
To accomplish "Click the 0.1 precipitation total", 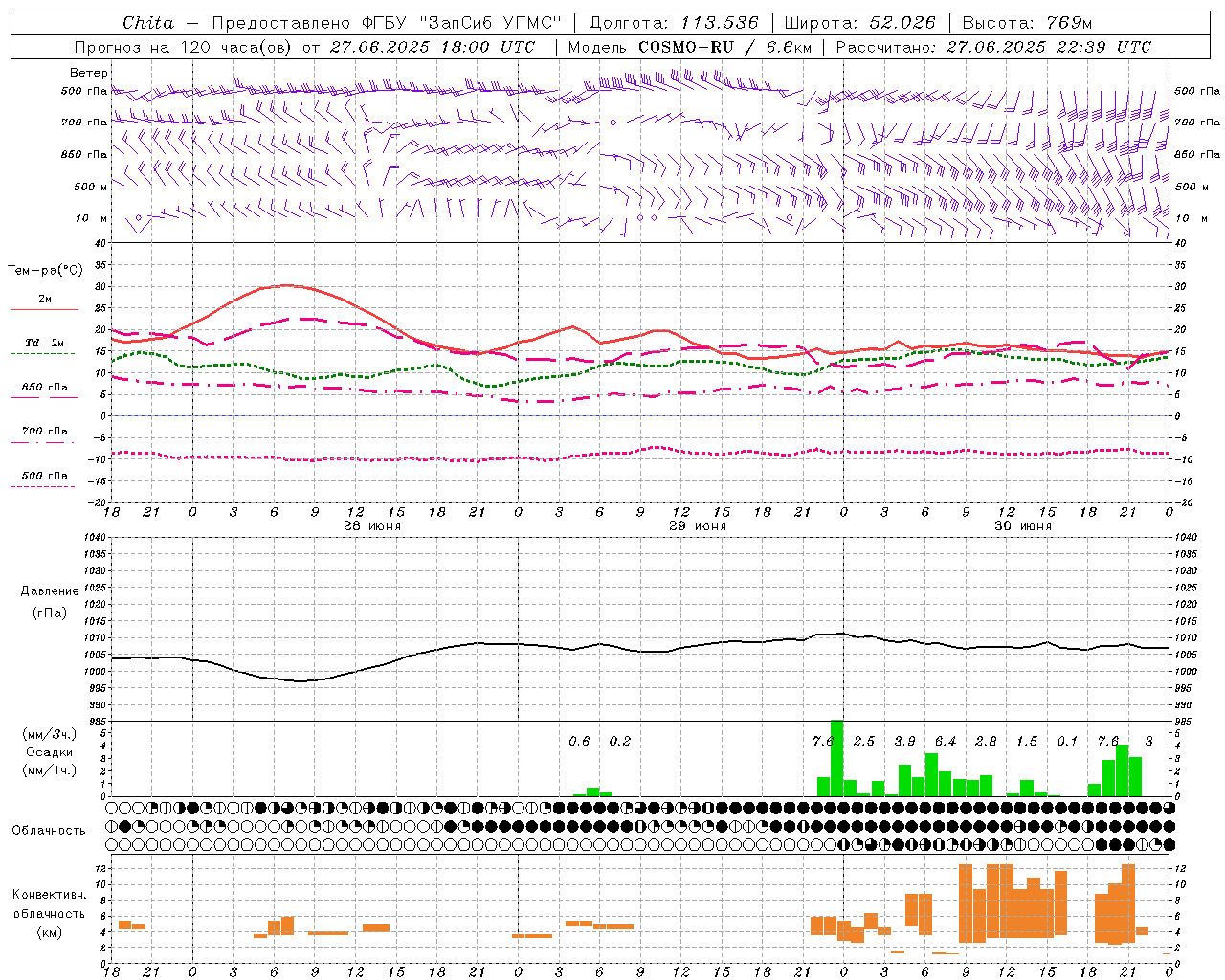I will pyautogui.click(x=1067, y=741).
